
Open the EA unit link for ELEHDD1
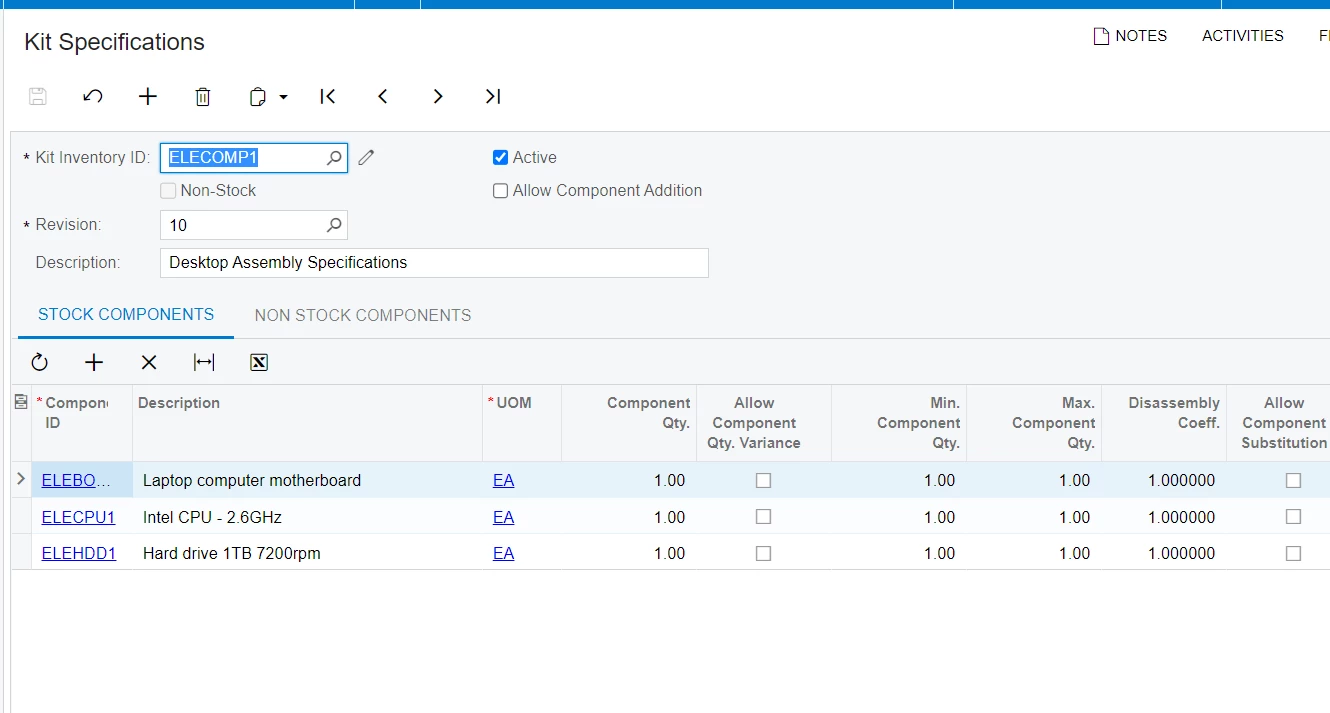click(503, 553)
